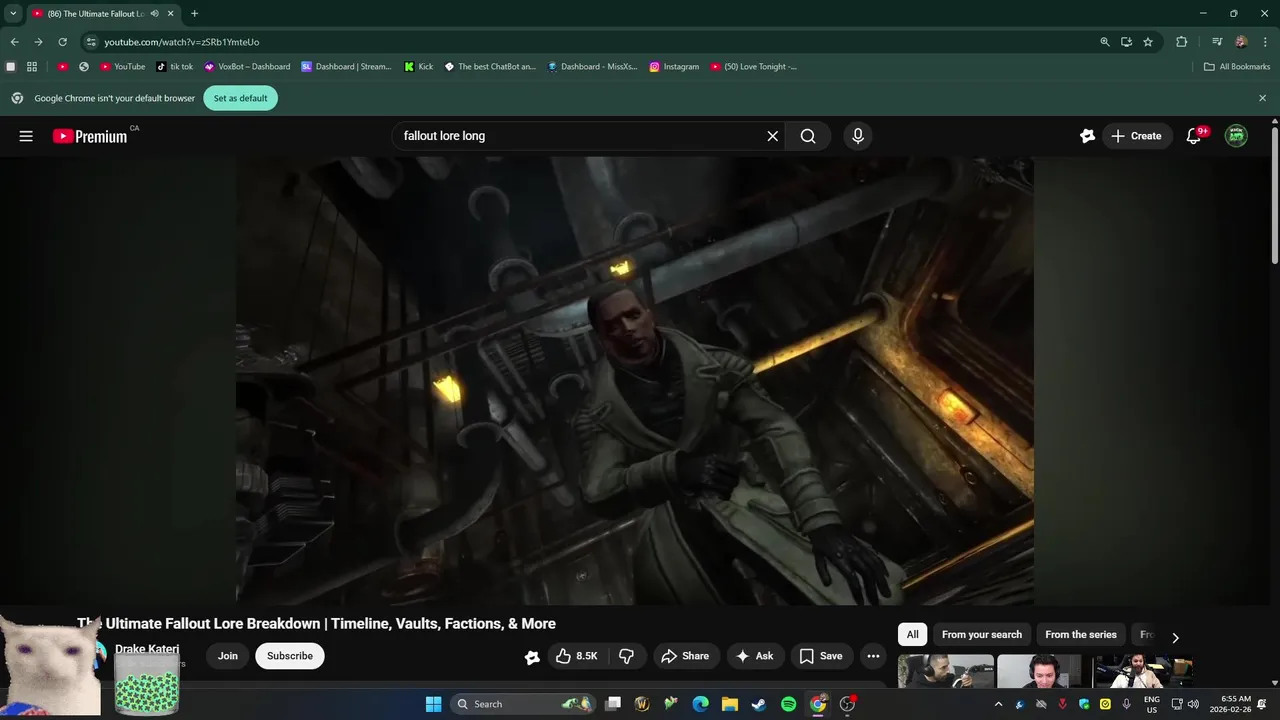Image resolution: width=1280 pixels, height=720 pixels.
Task: Open the notifications bell
Action: tap(1193, 136)
